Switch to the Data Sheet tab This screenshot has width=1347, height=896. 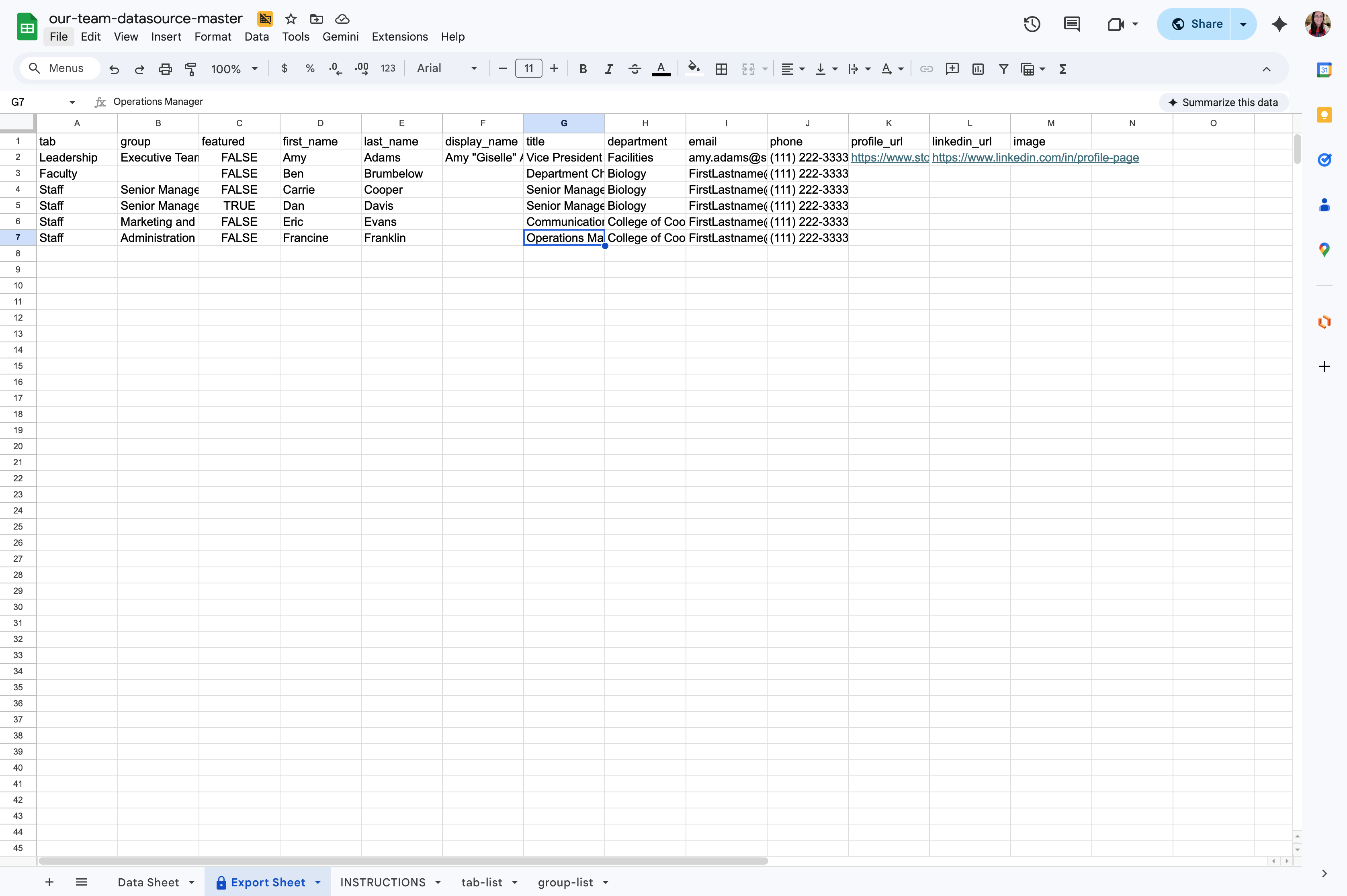coord(148,882)
